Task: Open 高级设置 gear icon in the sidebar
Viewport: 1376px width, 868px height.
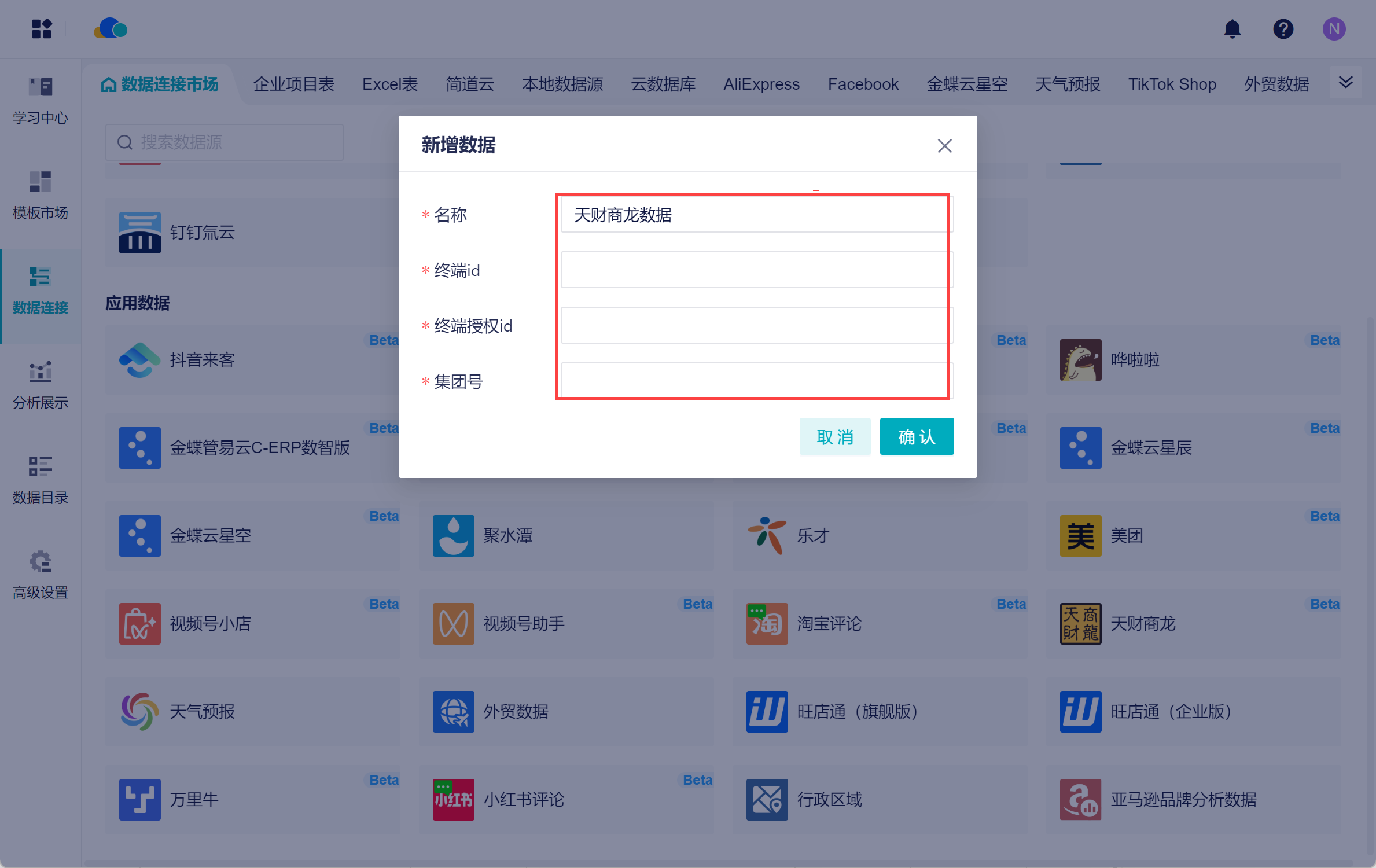Action: pyautogui.click(x=41, y=562)
